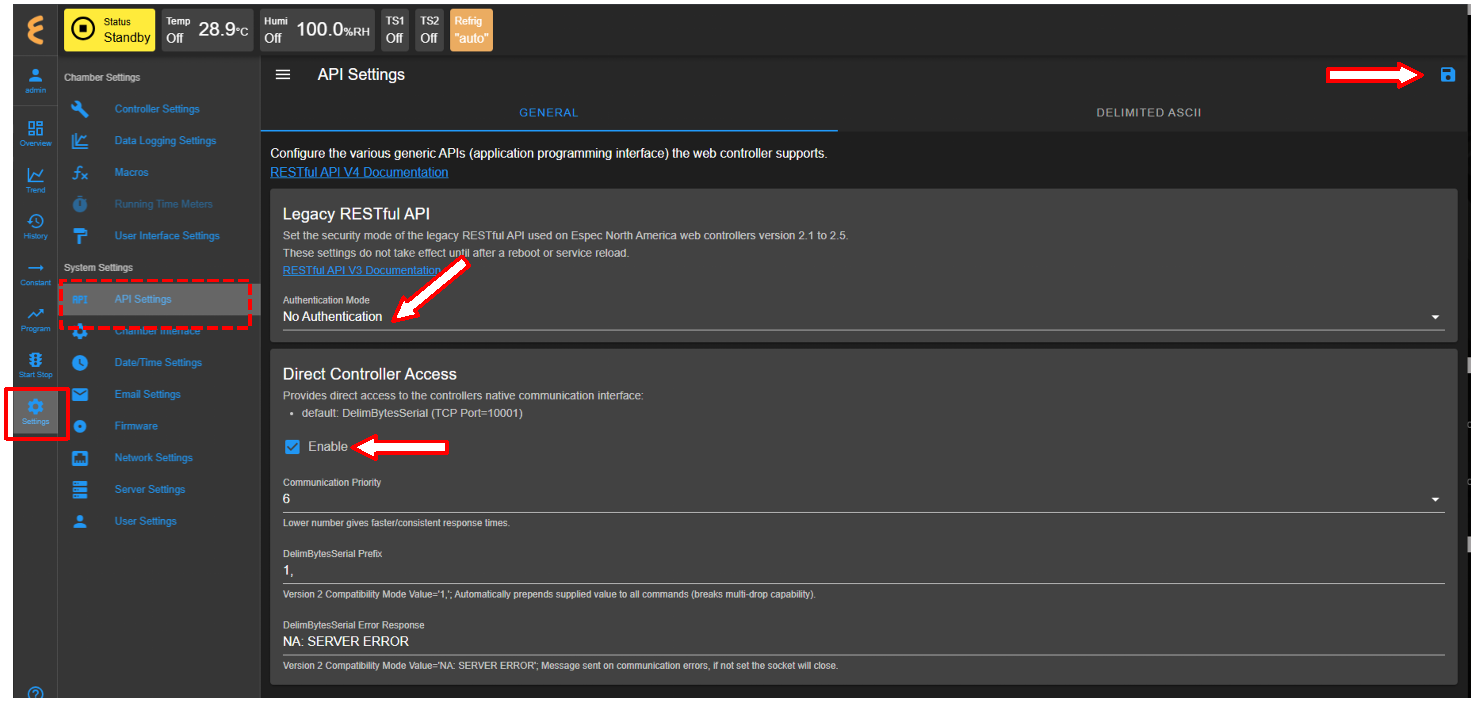
Task: Click the Macros fx icon
Action: [80, 173]
